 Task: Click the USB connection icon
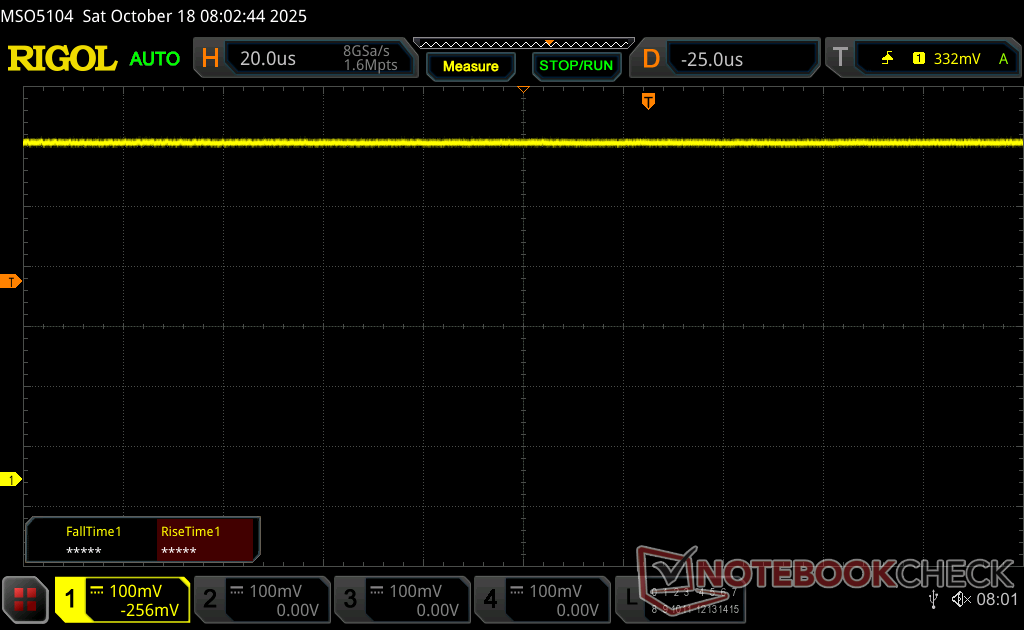point(933,599)
